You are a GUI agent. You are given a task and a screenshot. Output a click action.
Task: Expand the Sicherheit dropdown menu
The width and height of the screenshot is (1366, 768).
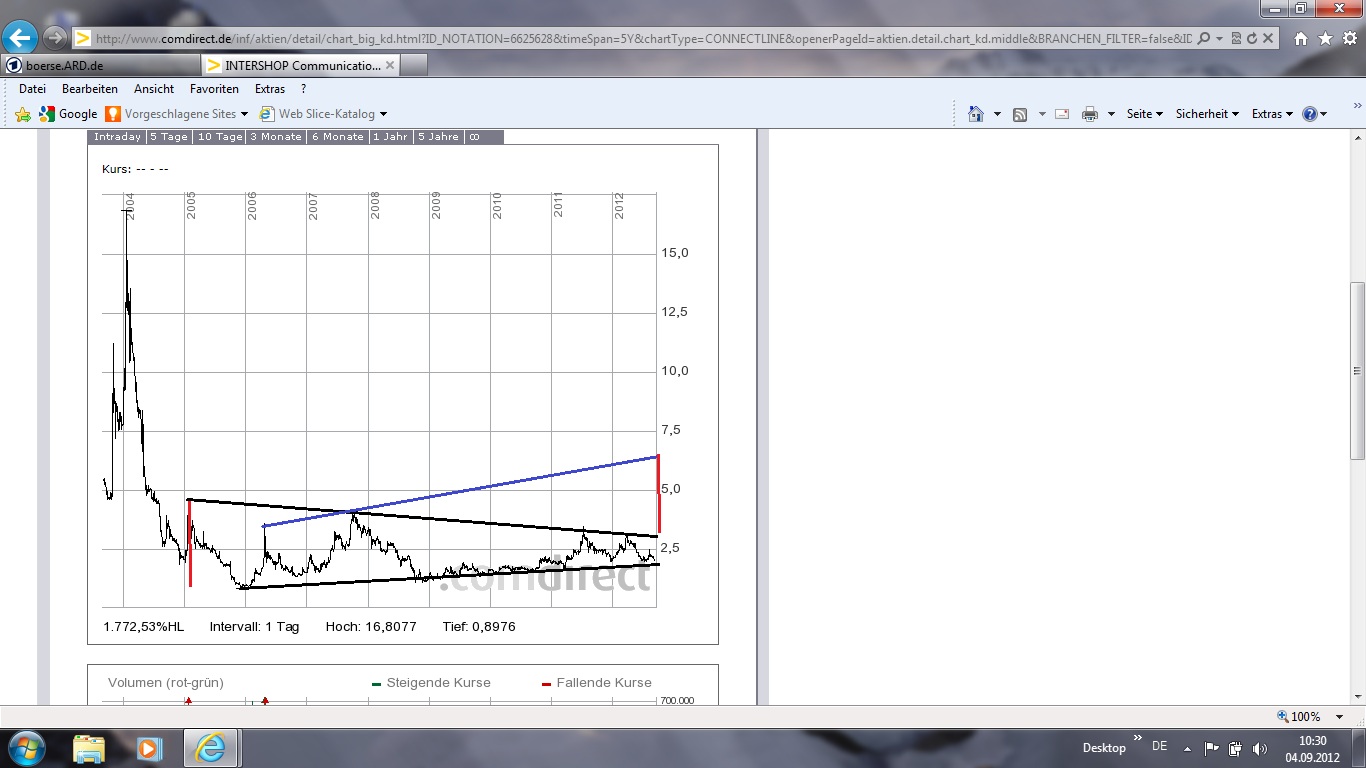1206,114
